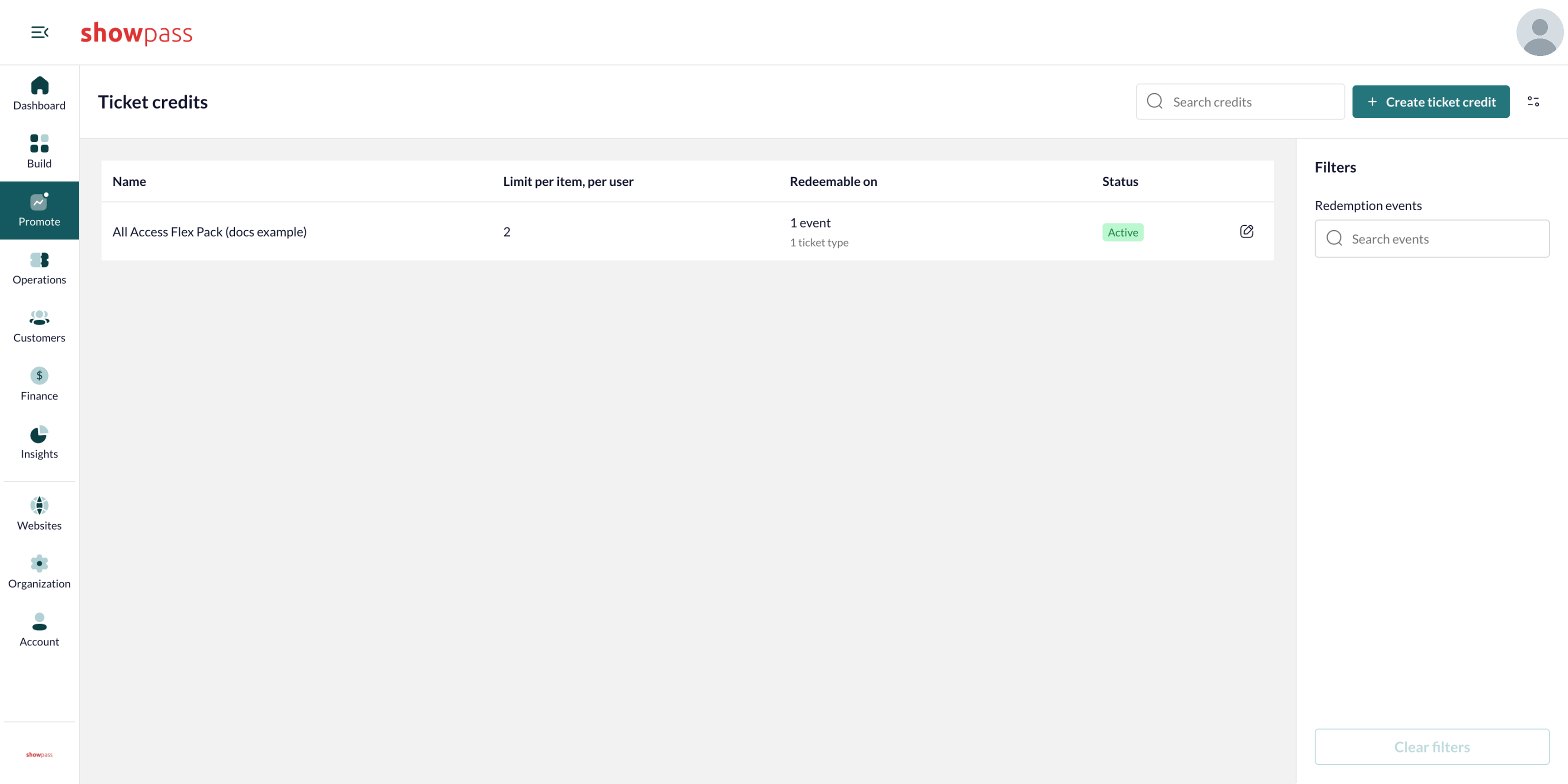Click the user profile avatar

click(1539, 32)
